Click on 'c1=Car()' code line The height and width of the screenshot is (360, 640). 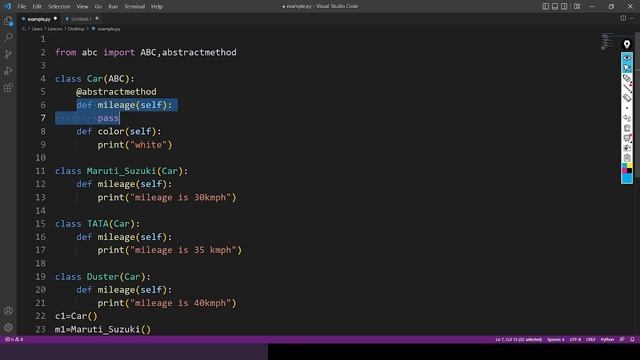tap(76, 316)
